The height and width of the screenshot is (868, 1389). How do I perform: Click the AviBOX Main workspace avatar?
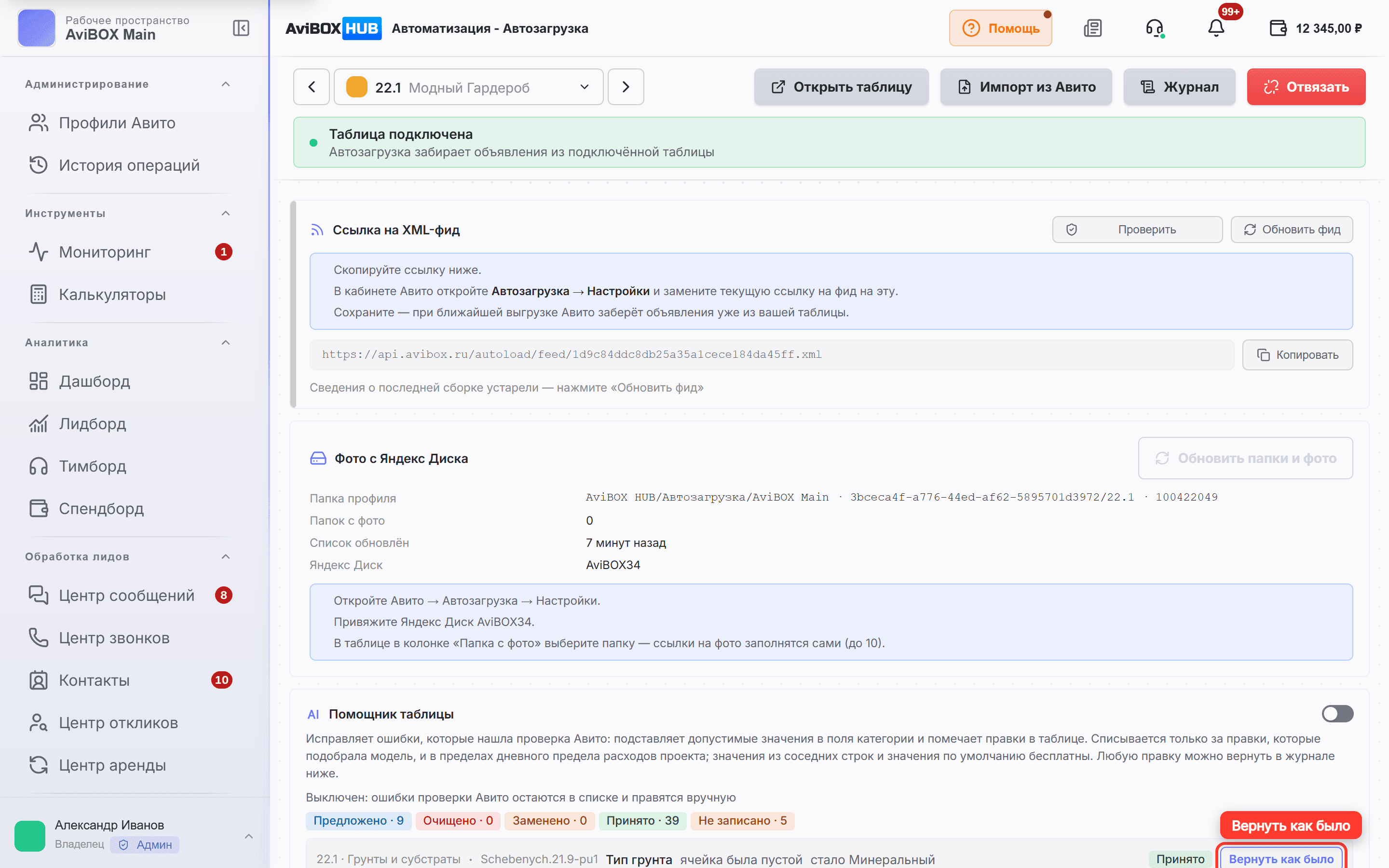tap(37, 28)
